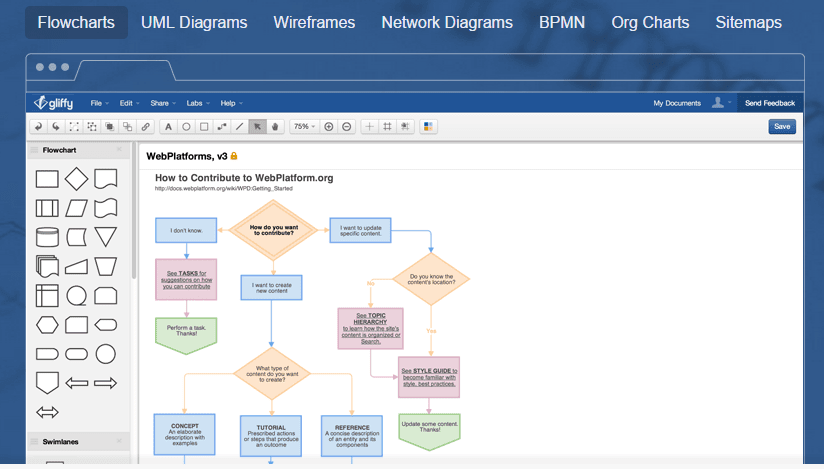Select the 'How do you want to contribute?' diamond
This screenshot has width=824, height=469.
pyautogui.click(x=274, y=230)
